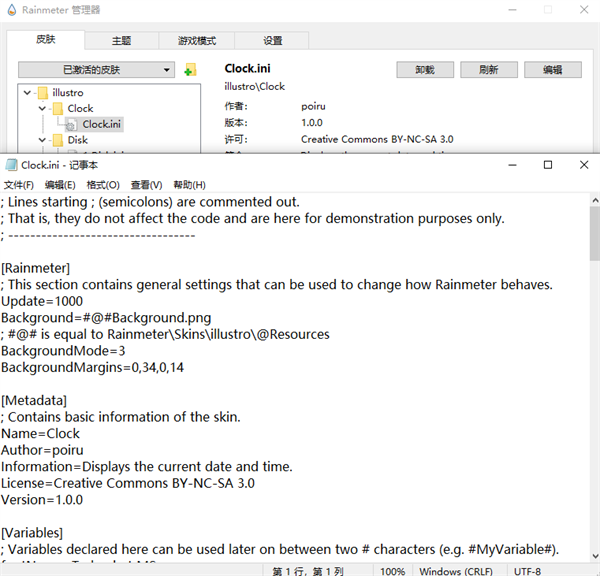Click the Update=1000 line
The width and height of the screenshot is (600, 576).
tap(42, 302)
